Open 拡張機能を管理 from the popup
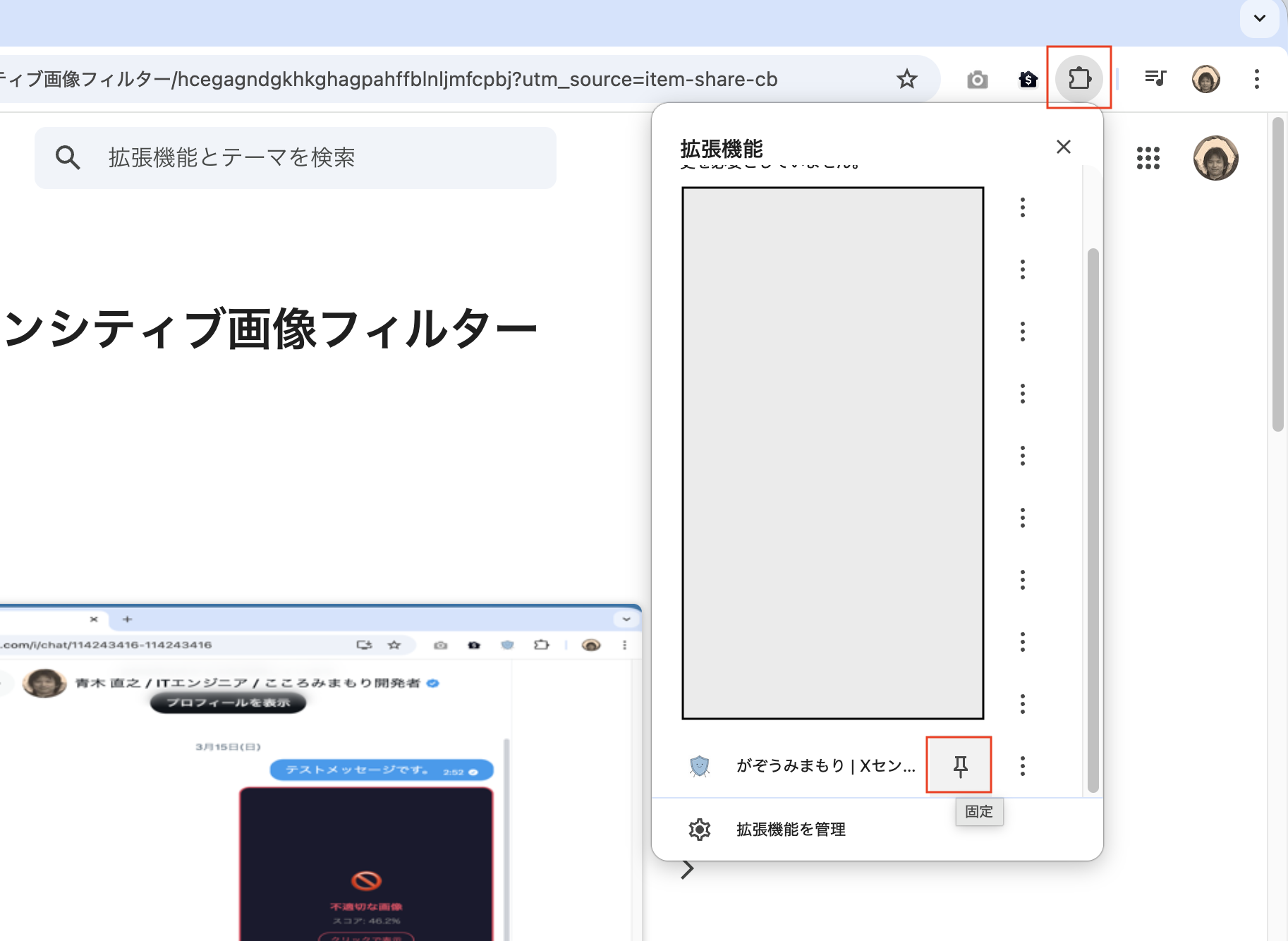 click(x=790, y=829)
